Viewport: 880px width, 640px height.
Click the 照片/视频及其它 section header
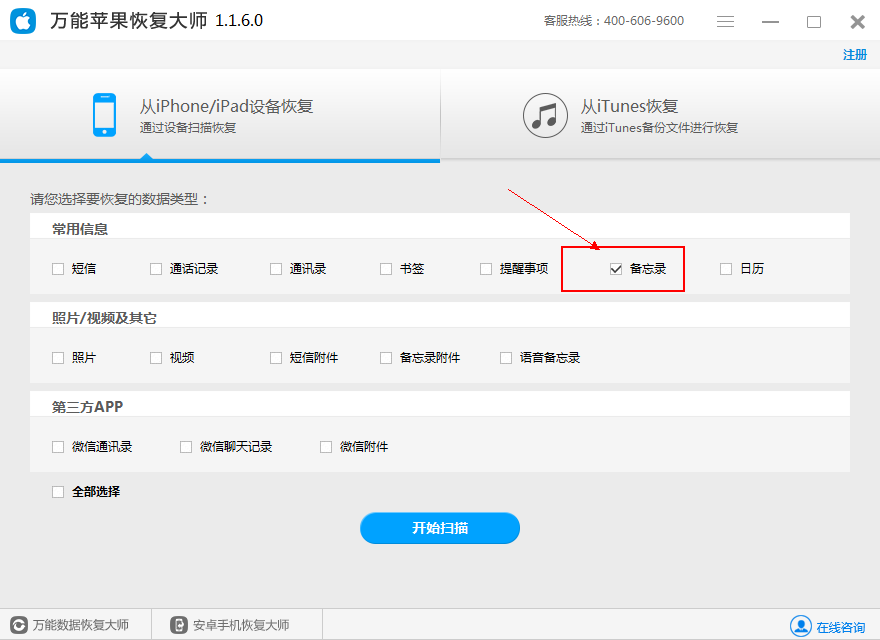[x=104, y=318]
